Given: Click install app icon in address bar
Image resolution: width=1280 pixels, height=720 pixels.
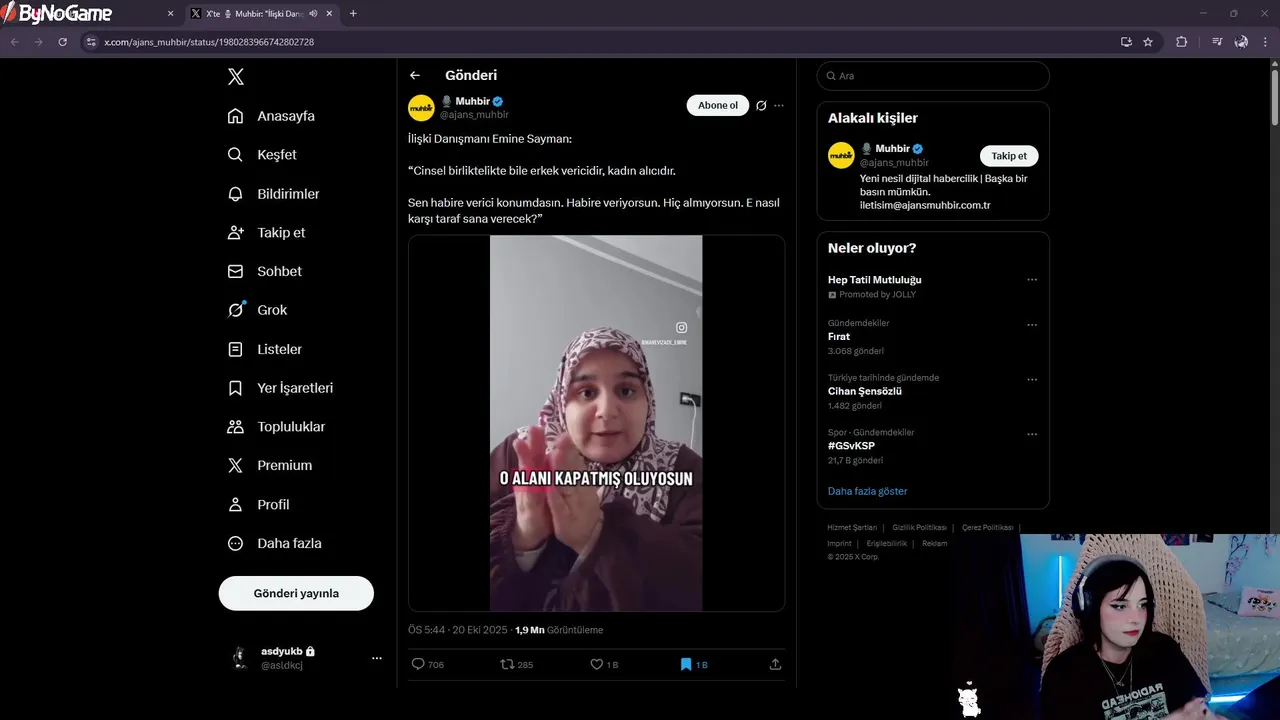Looking at the screenshot, I should (x=1126, y=42).
